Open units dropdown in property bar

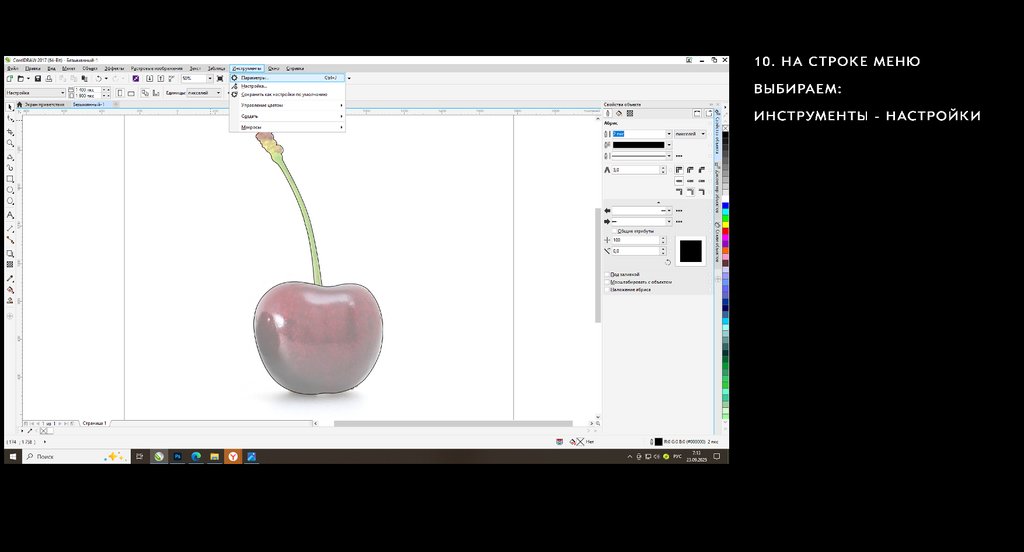click(x=204, y=93)
